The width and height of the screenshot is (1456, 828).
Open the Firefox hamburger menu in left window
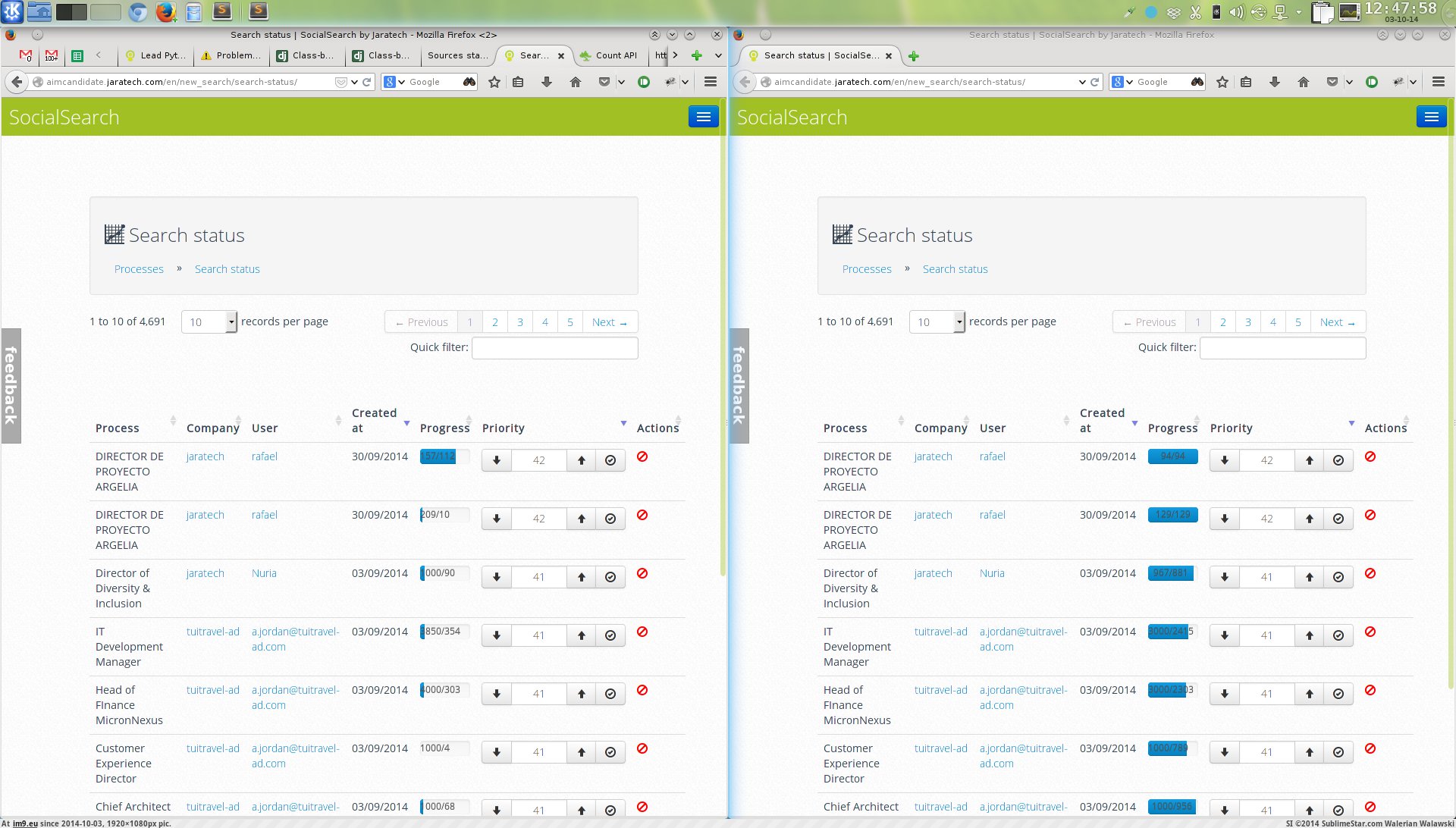pos(711,82)
